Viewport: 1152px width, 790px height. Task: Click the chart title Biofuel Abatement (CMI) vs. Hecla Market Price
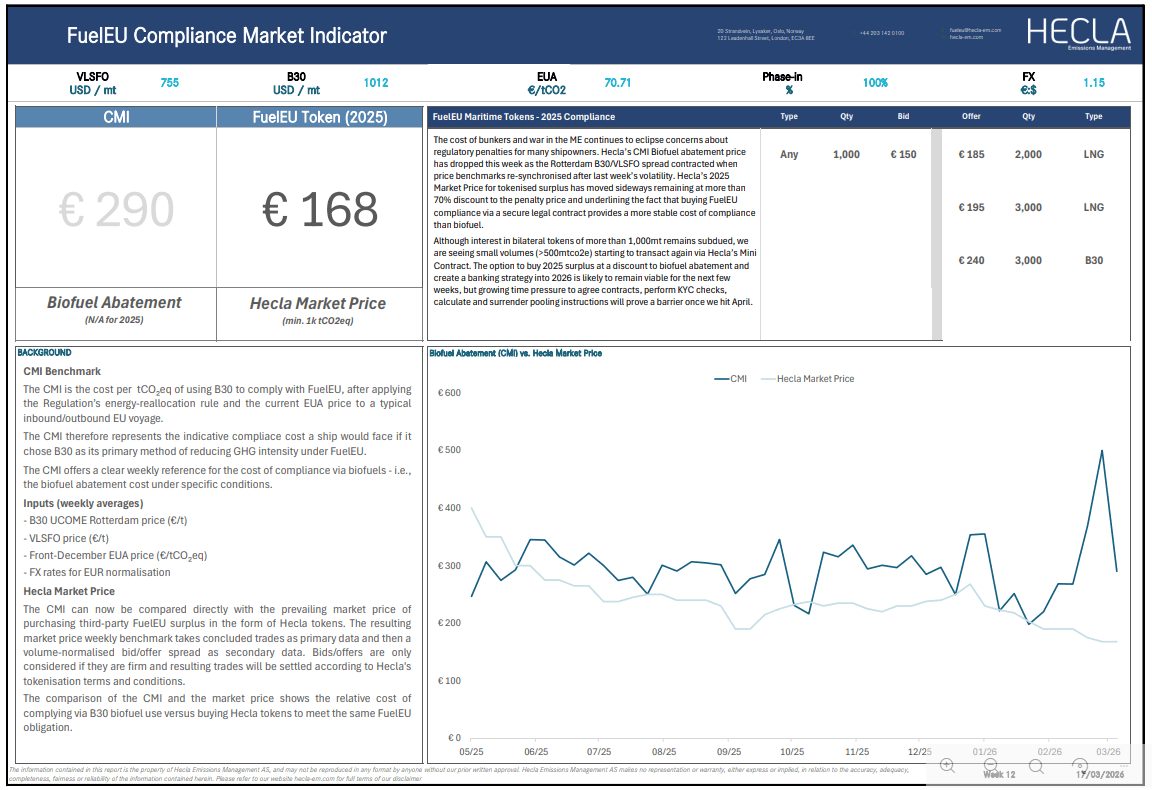[516, 353]
